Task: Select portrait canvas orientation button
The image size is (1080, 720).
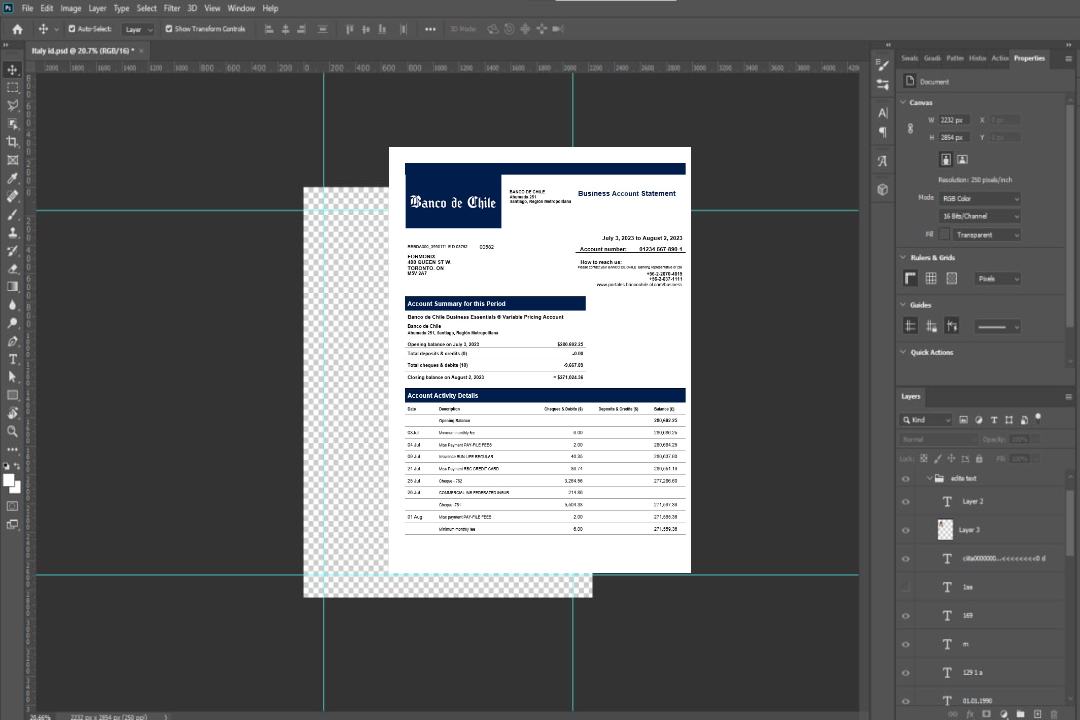Action: point(946,160)
